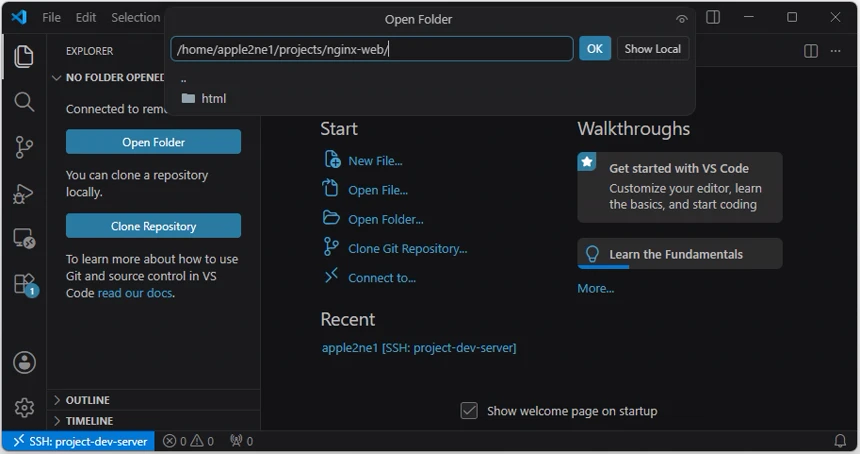Click the Open Folder... link under Start

point(386,219)
